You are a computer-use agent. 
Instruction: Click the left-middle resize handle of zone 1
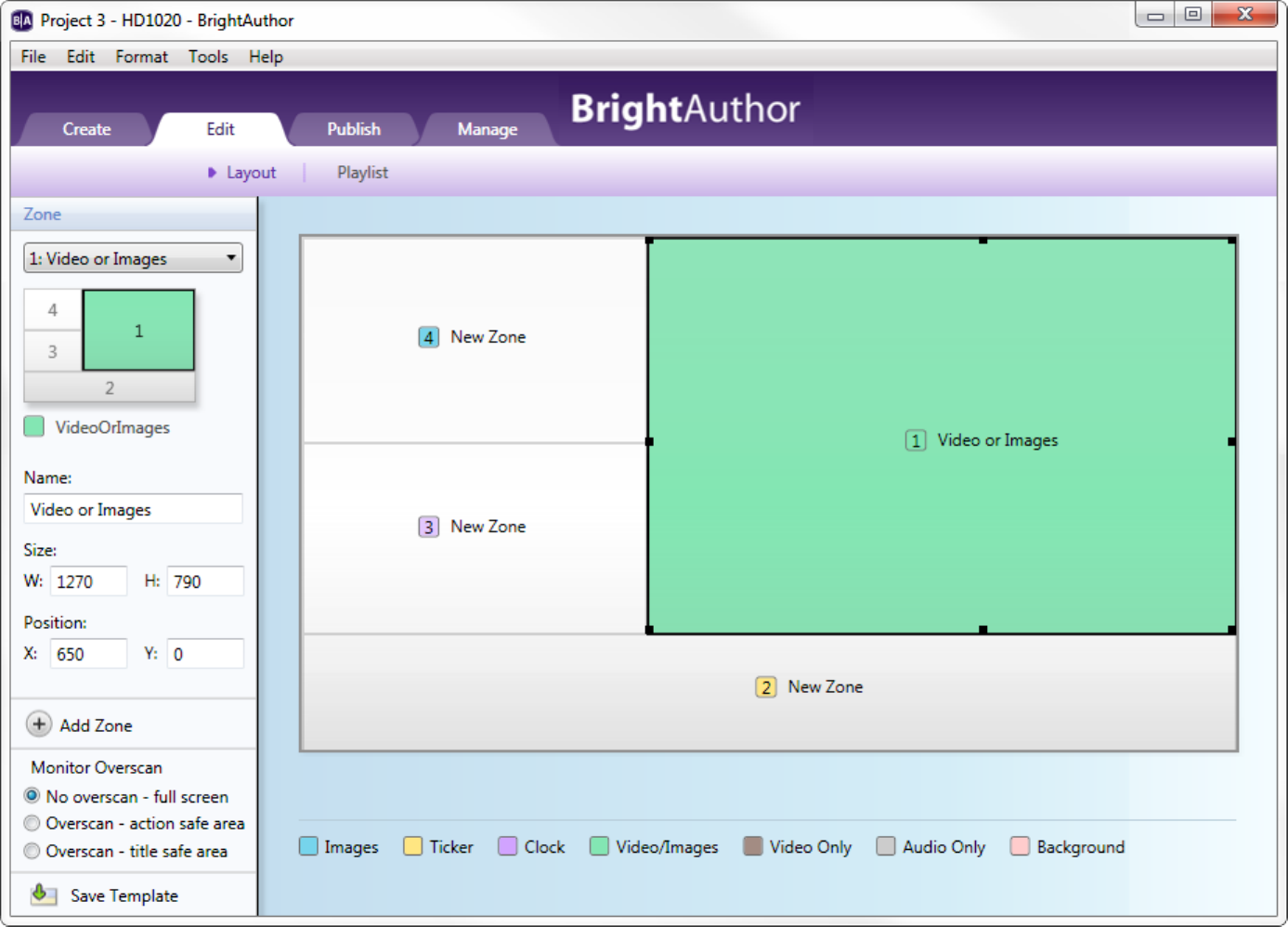649,441
